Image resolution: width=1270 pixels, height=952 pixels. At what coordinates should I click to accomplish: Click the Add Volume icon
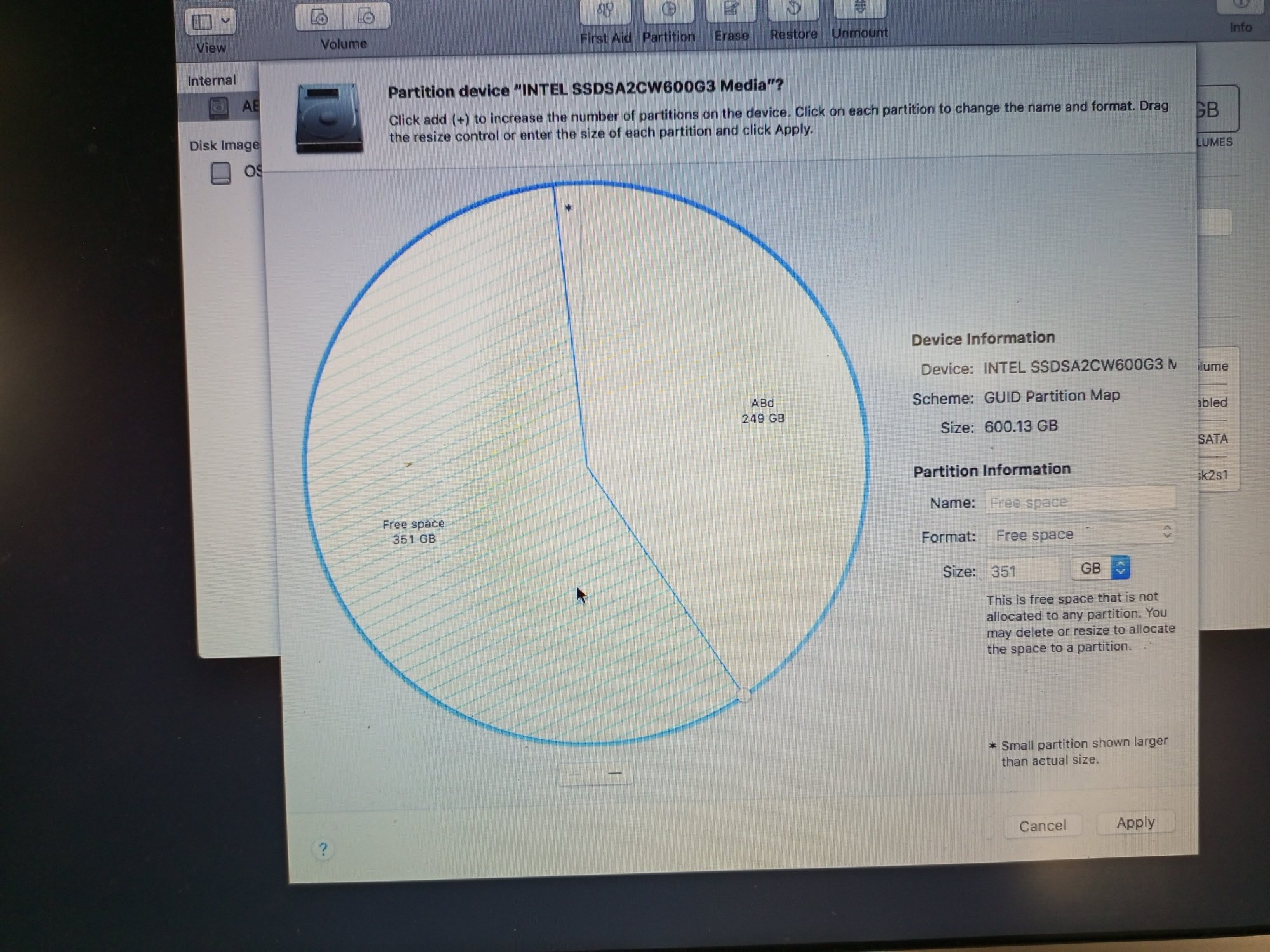[319, 17]
